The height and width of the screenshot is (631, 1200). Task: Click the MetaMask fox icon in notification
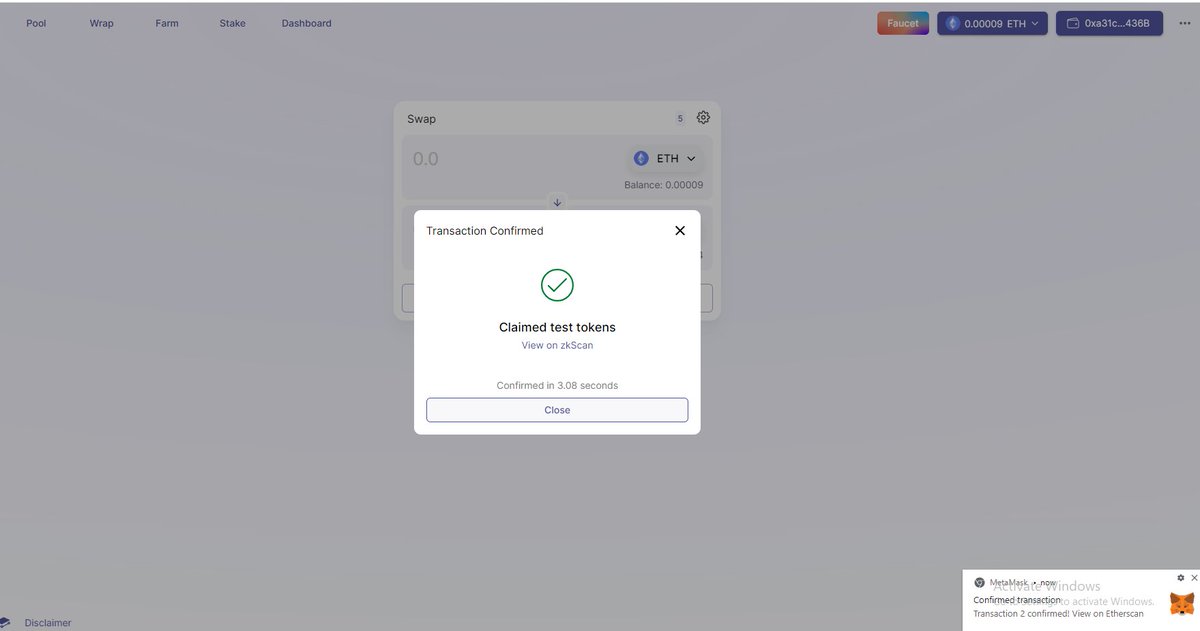point(1182,603)
